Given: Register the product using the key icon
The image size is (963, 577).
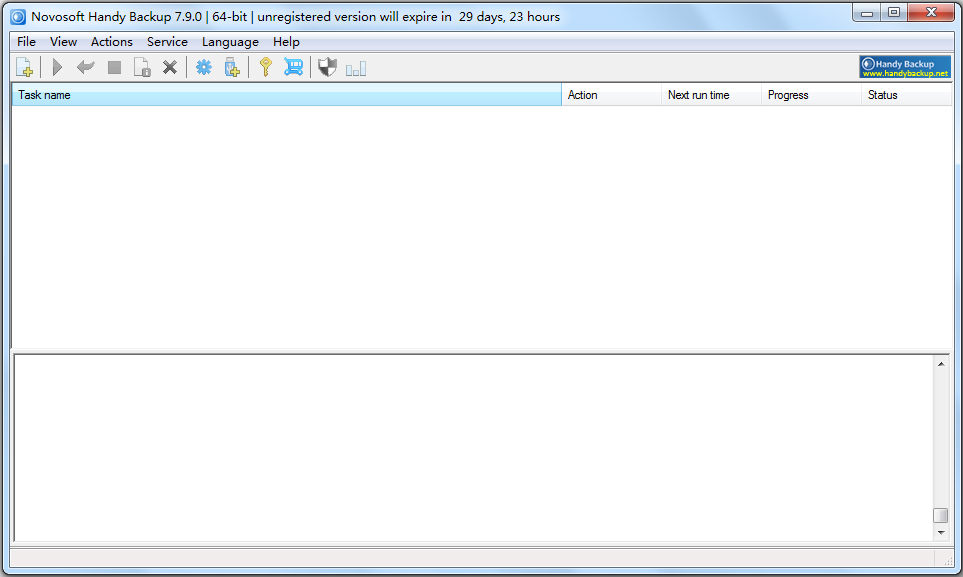Looking at the screenshot, I should [265, 66].
